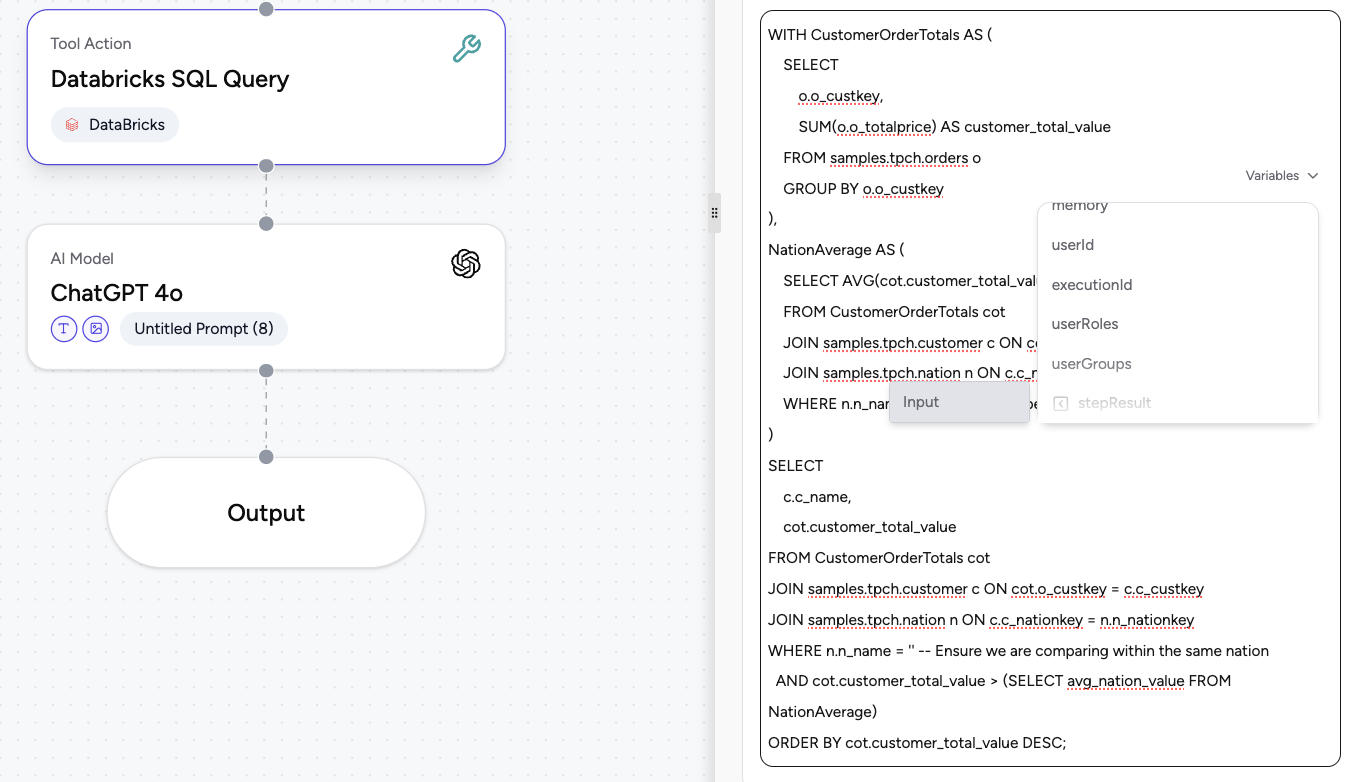Click 'c.c_name,' in the final SELECT
1355x782 pixels.
tap(817, 497)
